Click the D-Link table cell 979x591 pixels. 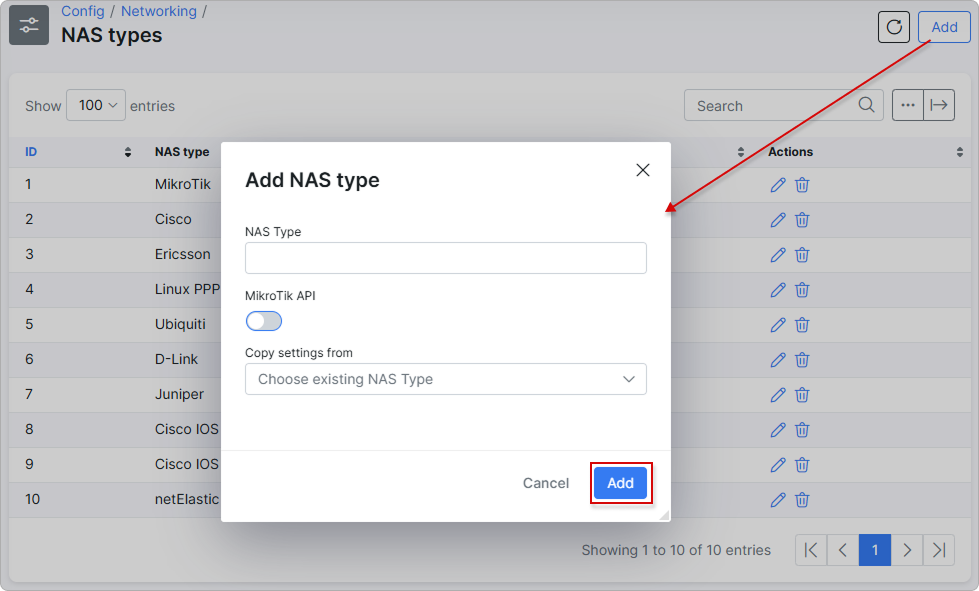(x=176, y=359)
